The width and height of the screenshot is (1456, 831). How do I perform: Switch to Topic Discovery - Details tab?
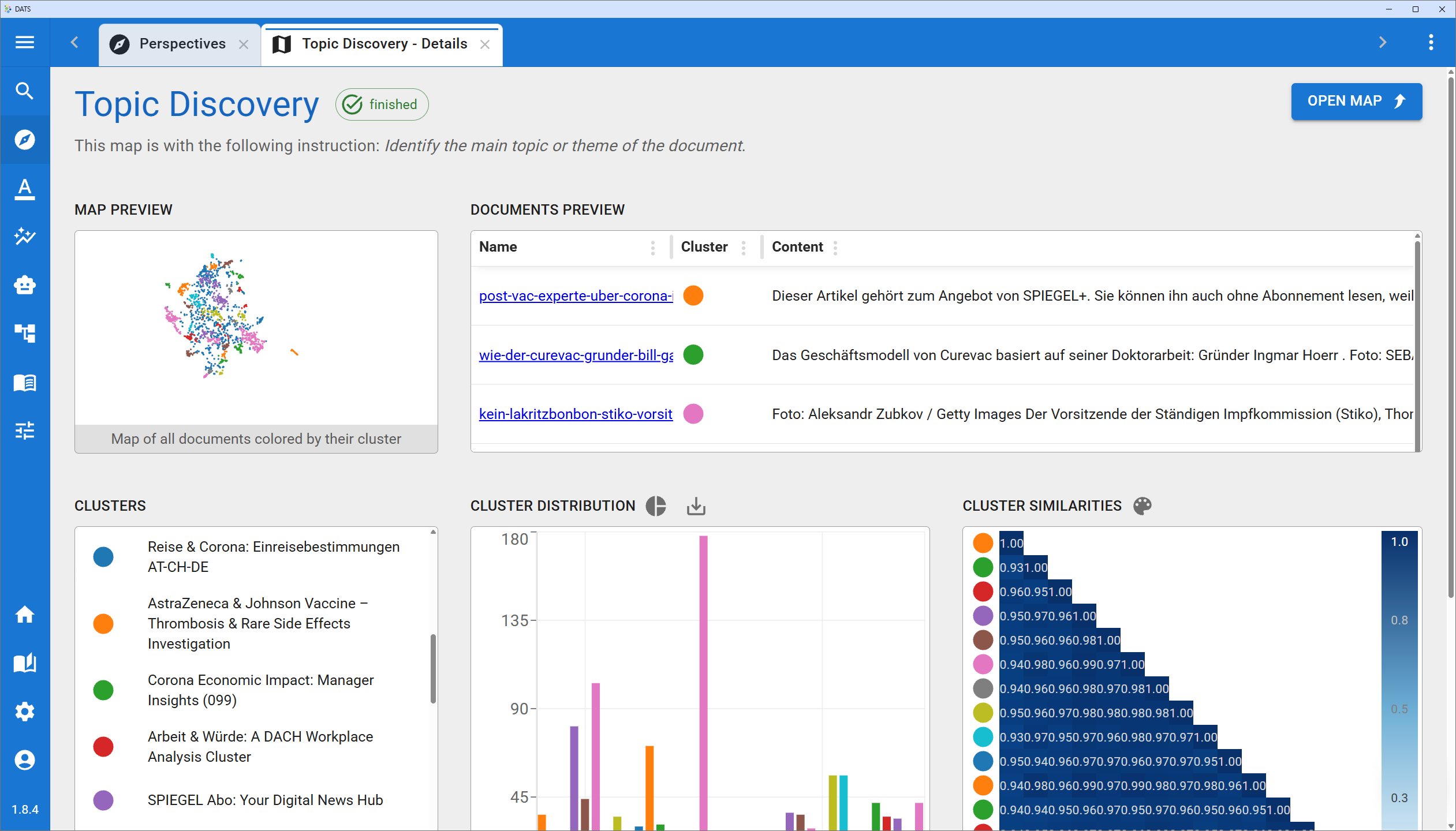point(382,44)
